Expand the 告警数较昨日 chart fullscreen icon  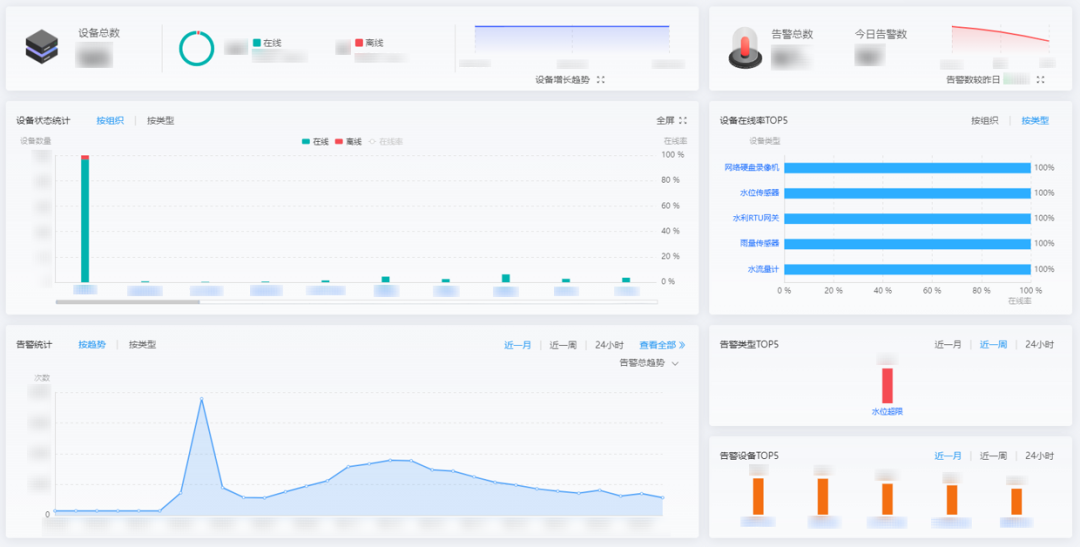coord(1041,79)
